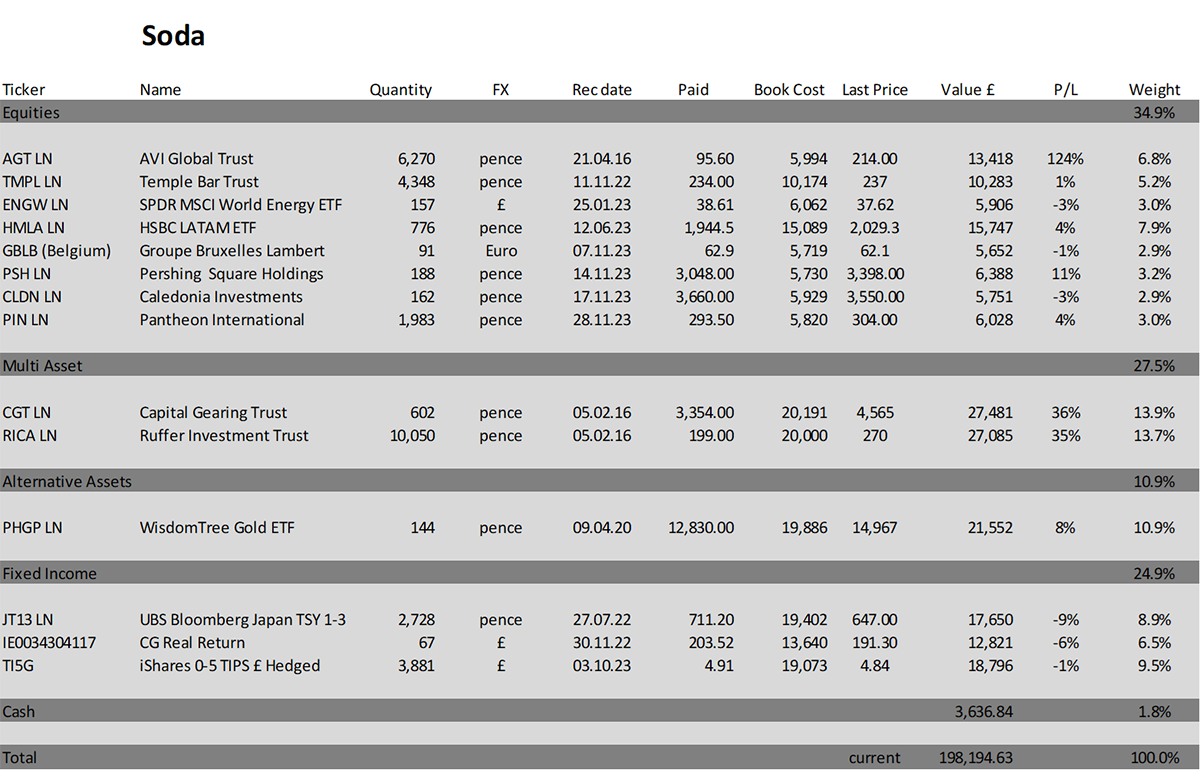Select the TMPL LN ticker cell
This screenshot has height=770, width=1200.
click(32, 181)
